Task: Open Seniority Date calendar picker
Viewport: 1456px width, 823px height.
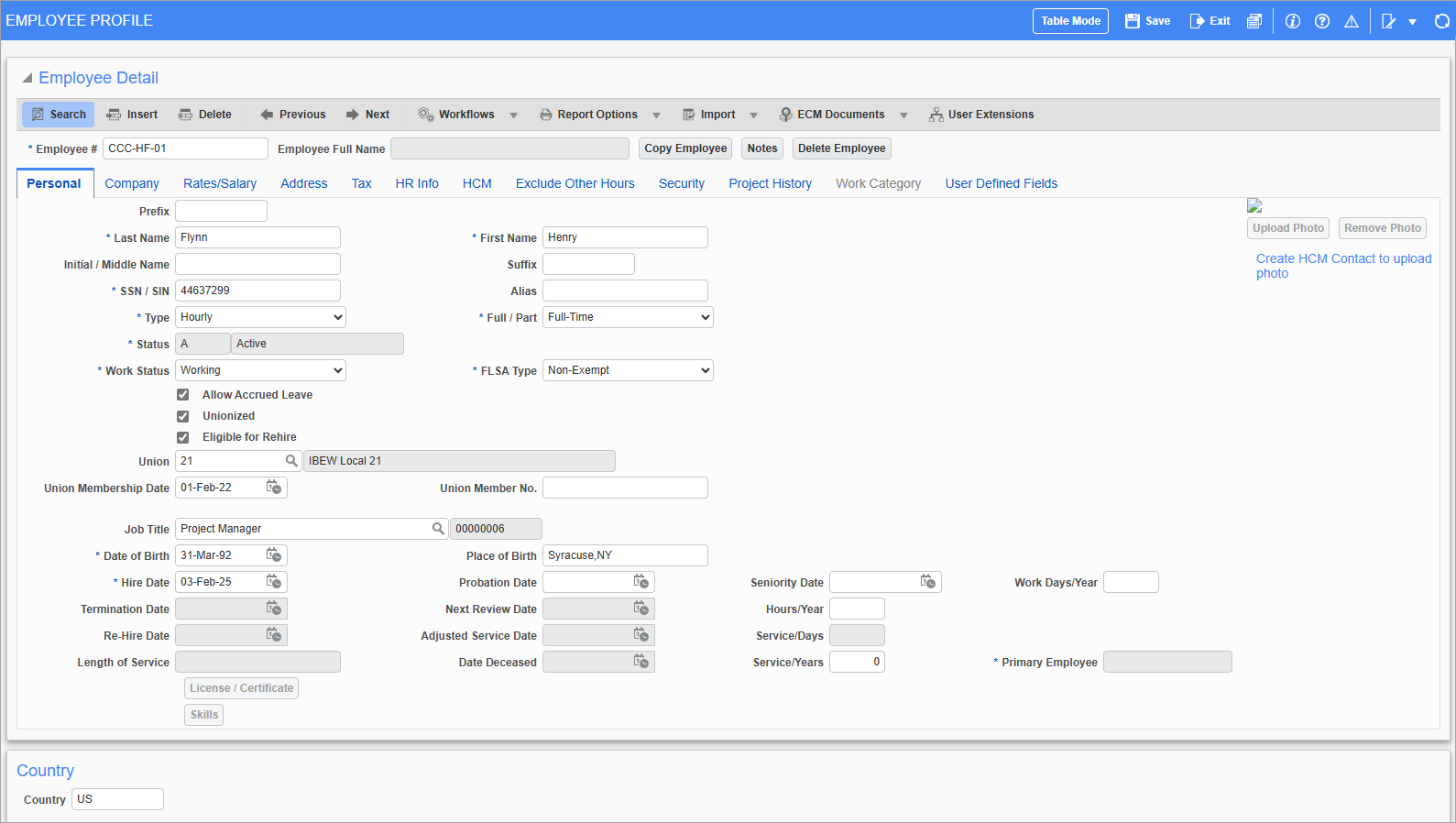Action: click(x=928, y=582)
